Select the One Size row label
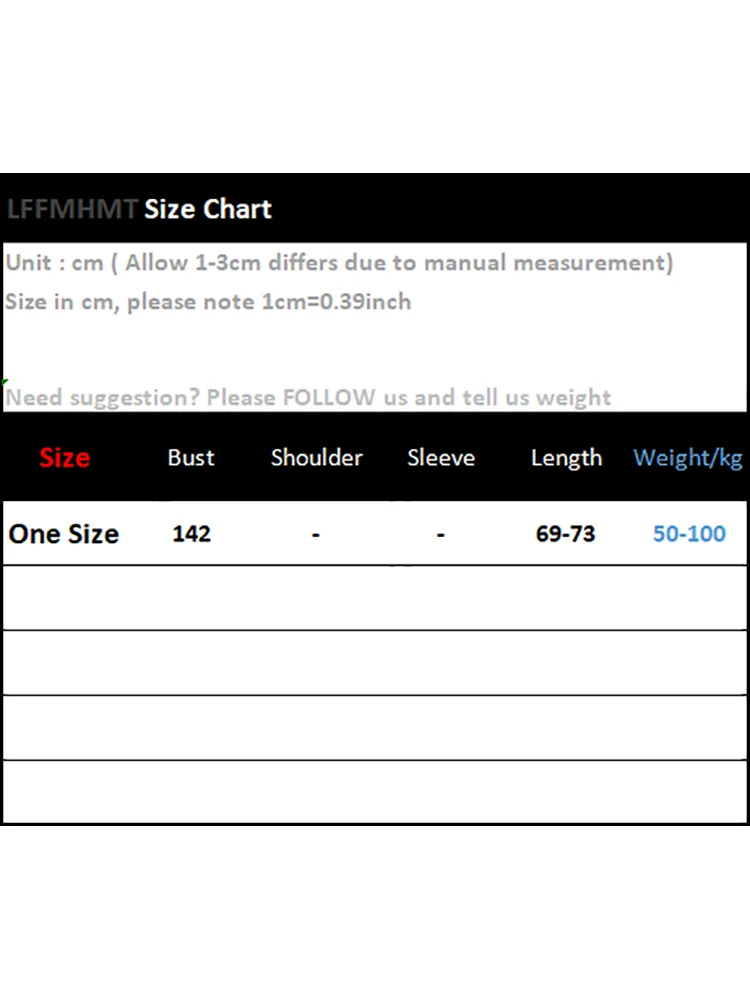The image size is (750, 1000). coord(64,534)
